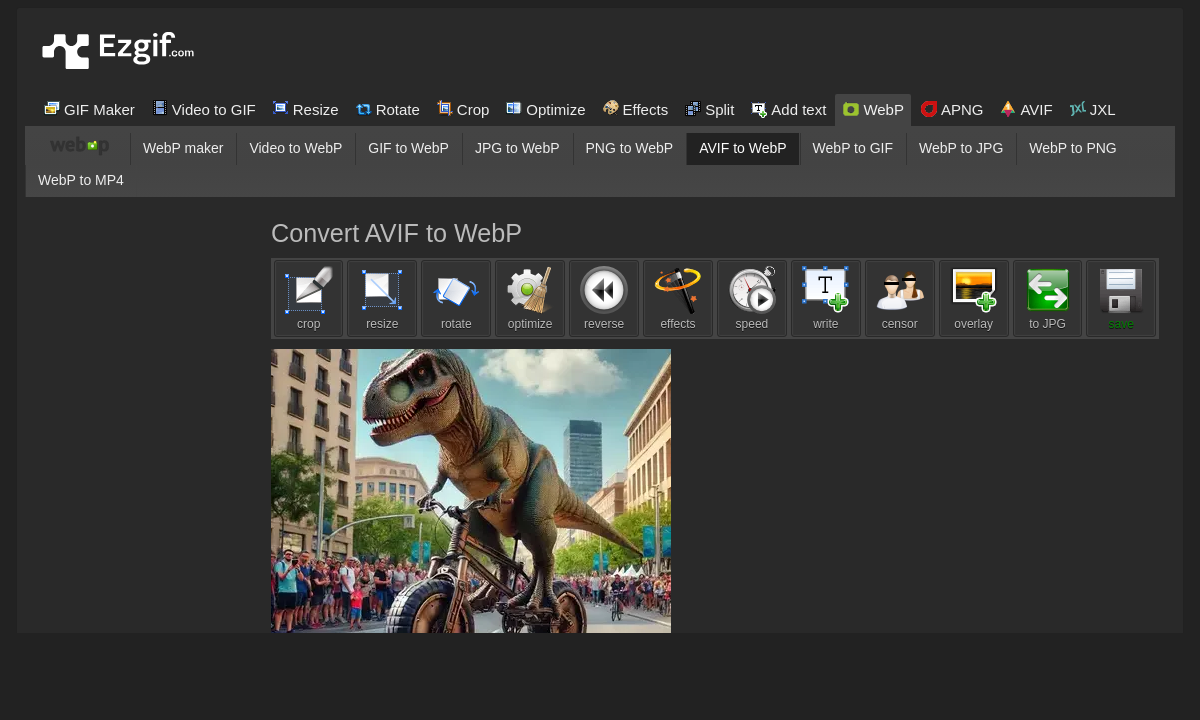Click the save icon

click(x=1121, y=298)
